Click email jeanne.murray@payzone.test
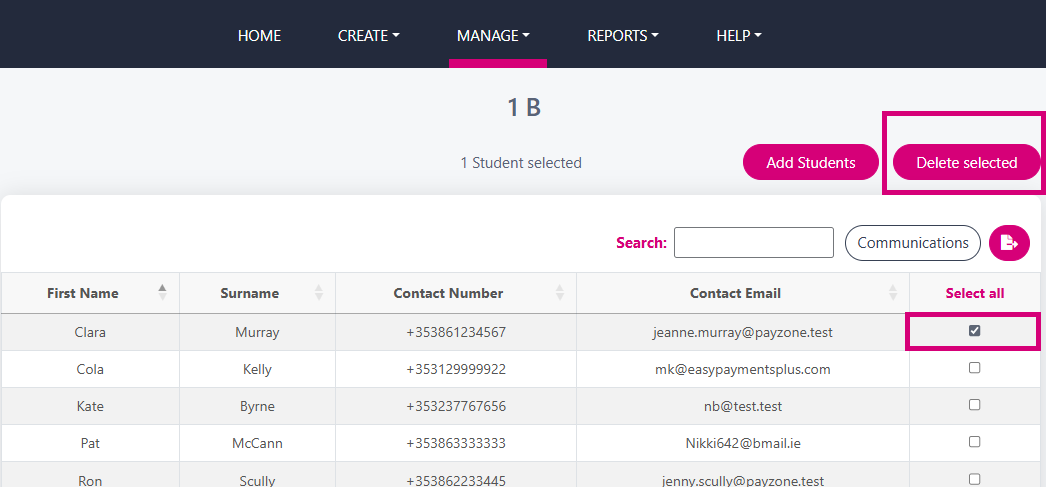1046x487 pixels. coord(742,332)
